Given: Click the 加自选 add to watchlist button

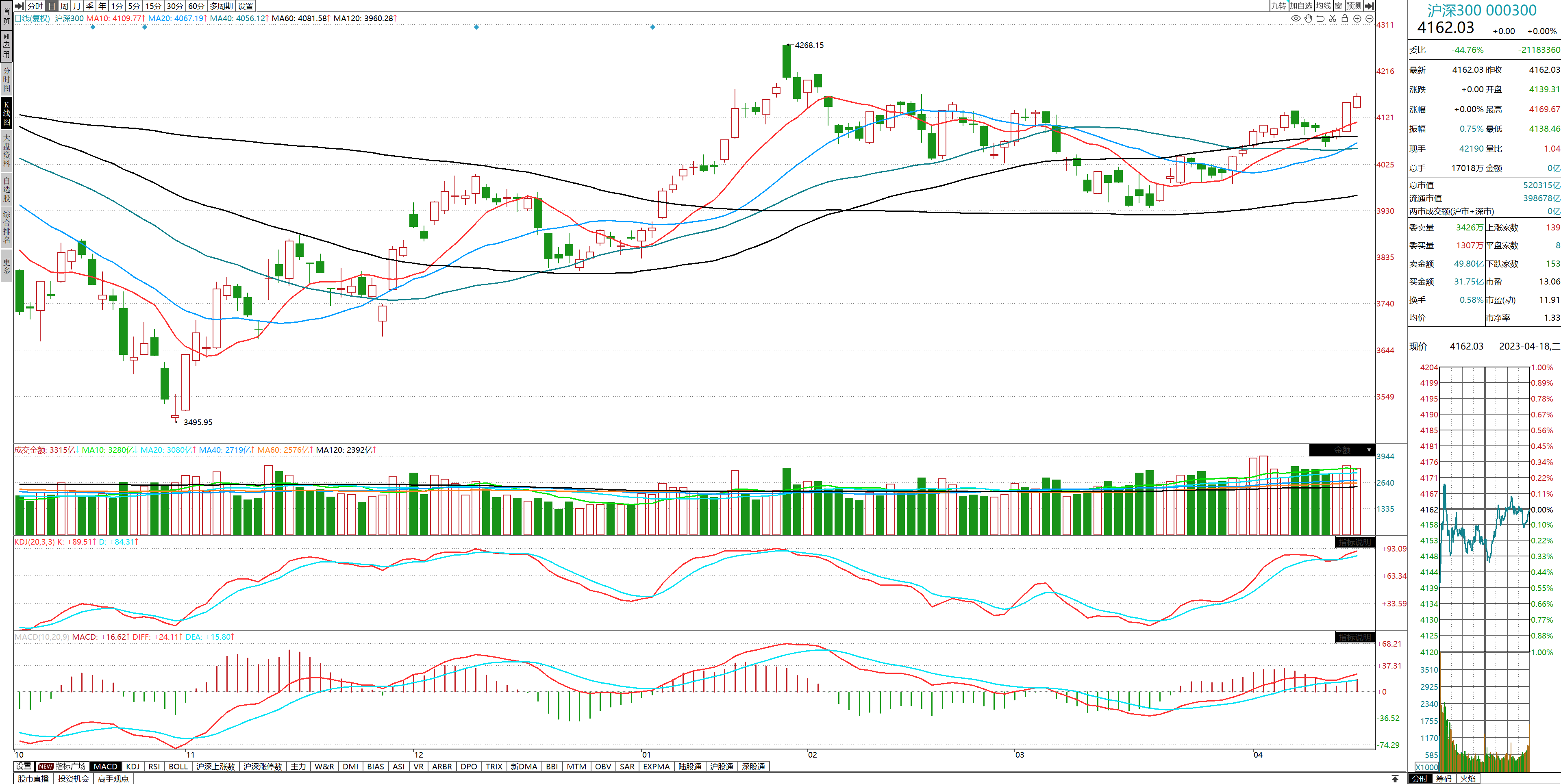Looking at the screenshot, I should point(1300,5).
